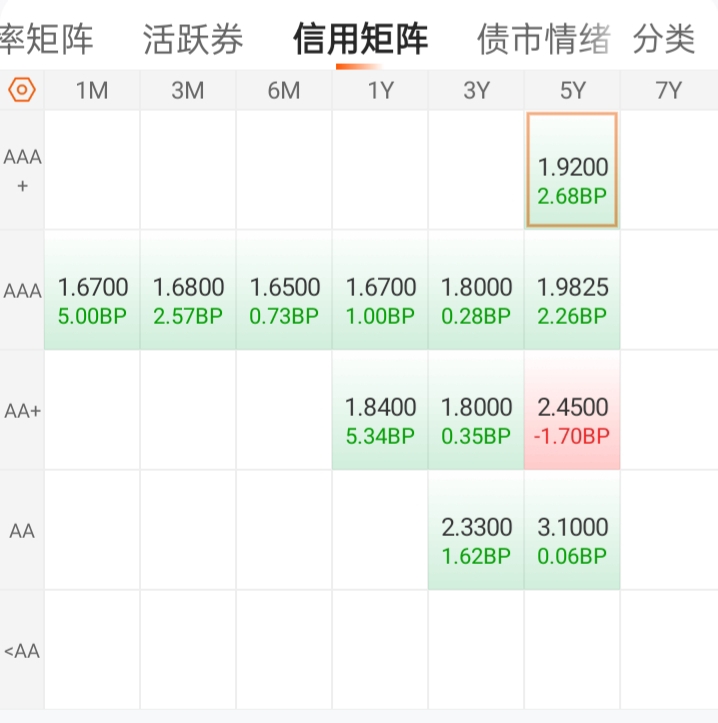Open AA+ 3Y cell showing 0.35BP
Viewport: 718px width, 723px height.
tap(476, 410)
